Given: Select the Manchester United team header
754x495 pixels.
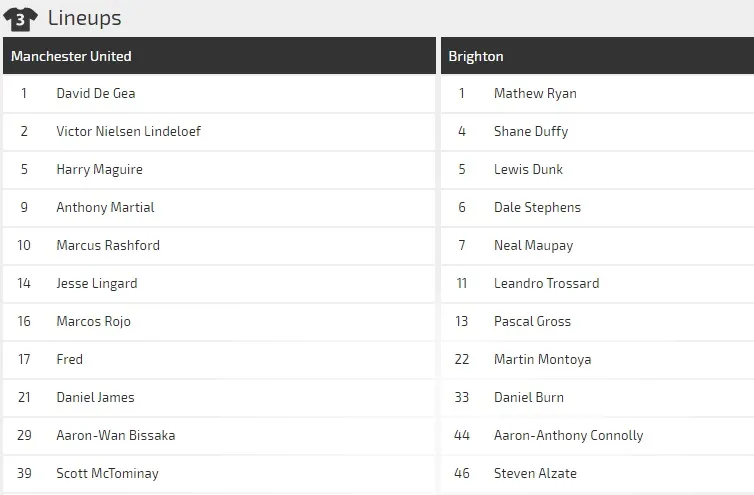Looking at the screenshot, I should coord(71,56).
